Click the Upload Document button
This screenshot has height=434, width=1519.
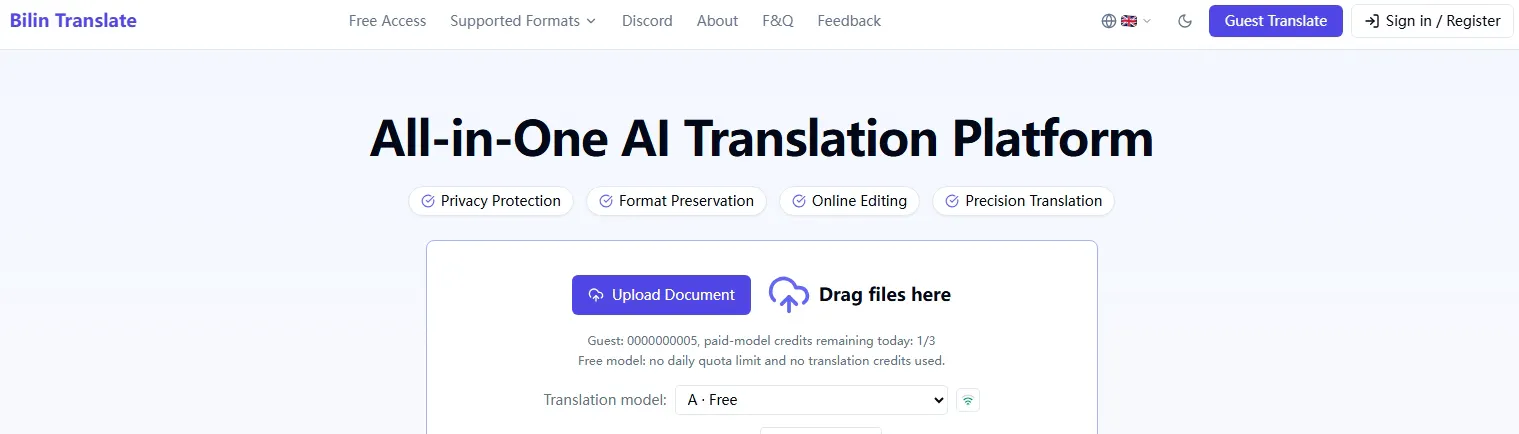tap(661, 295)
